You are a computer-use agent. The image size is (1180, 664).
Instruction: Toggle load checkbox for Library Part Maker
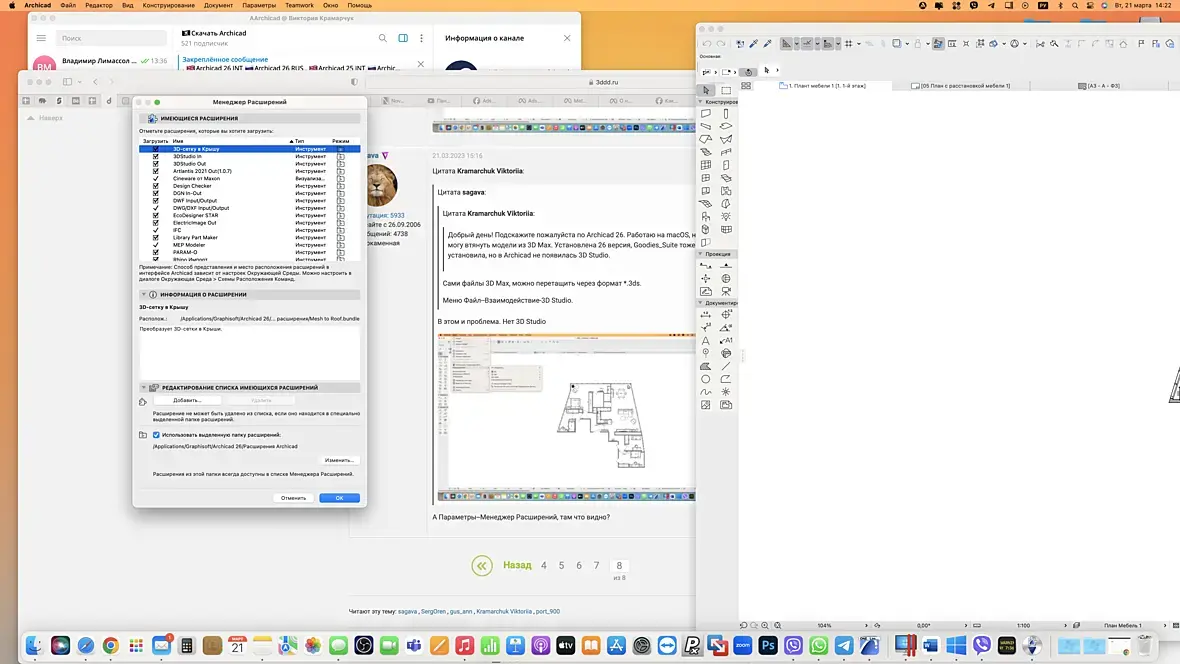156,237
